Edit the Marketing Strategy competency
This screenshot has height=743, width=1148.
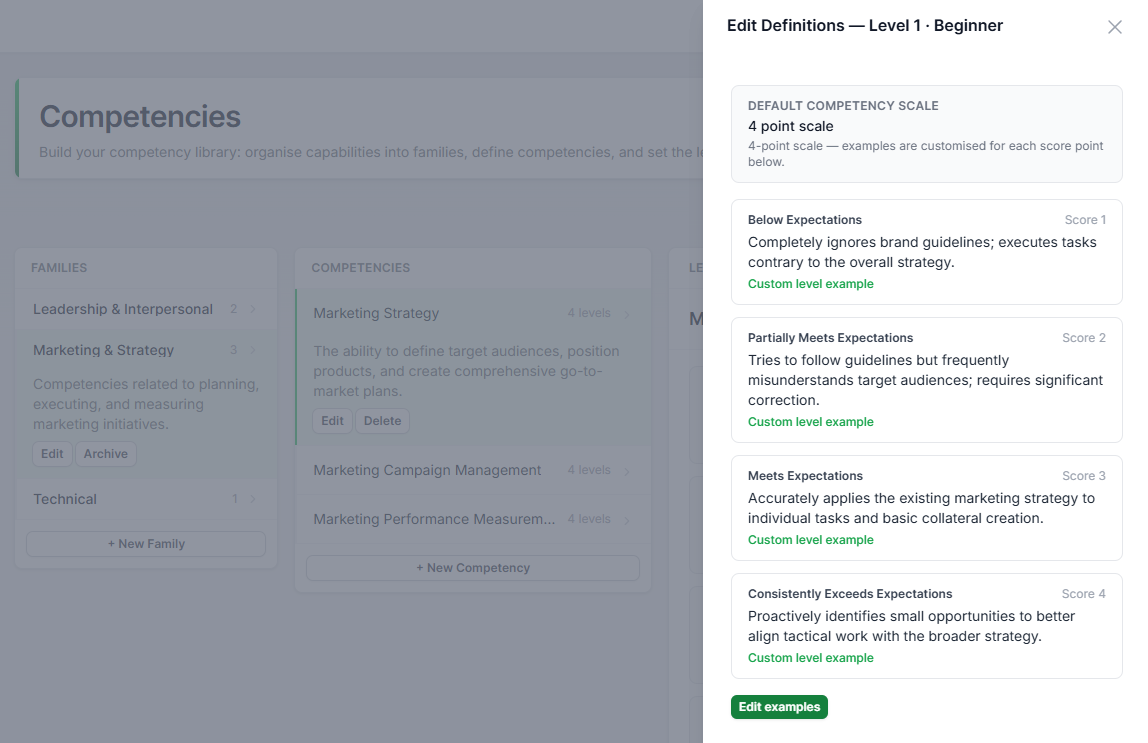[332, 421]
